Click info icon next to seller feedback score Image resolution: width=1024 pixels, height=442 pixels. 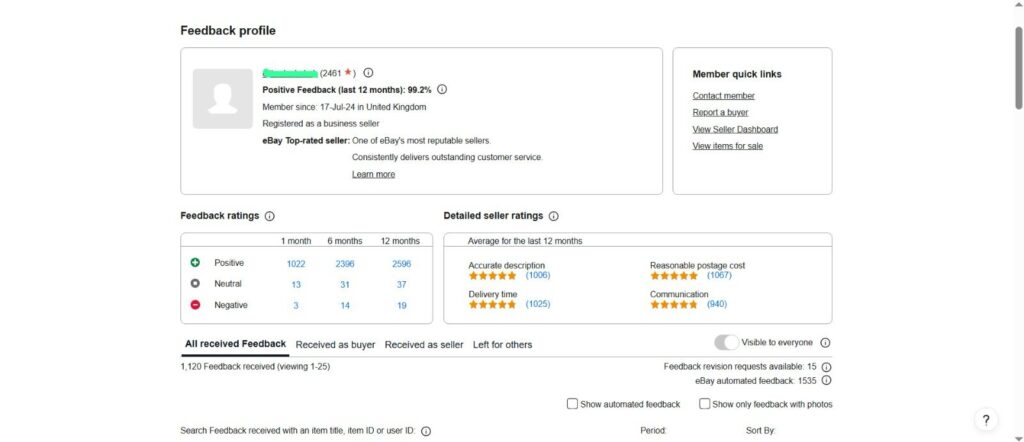tap(368, 73)
